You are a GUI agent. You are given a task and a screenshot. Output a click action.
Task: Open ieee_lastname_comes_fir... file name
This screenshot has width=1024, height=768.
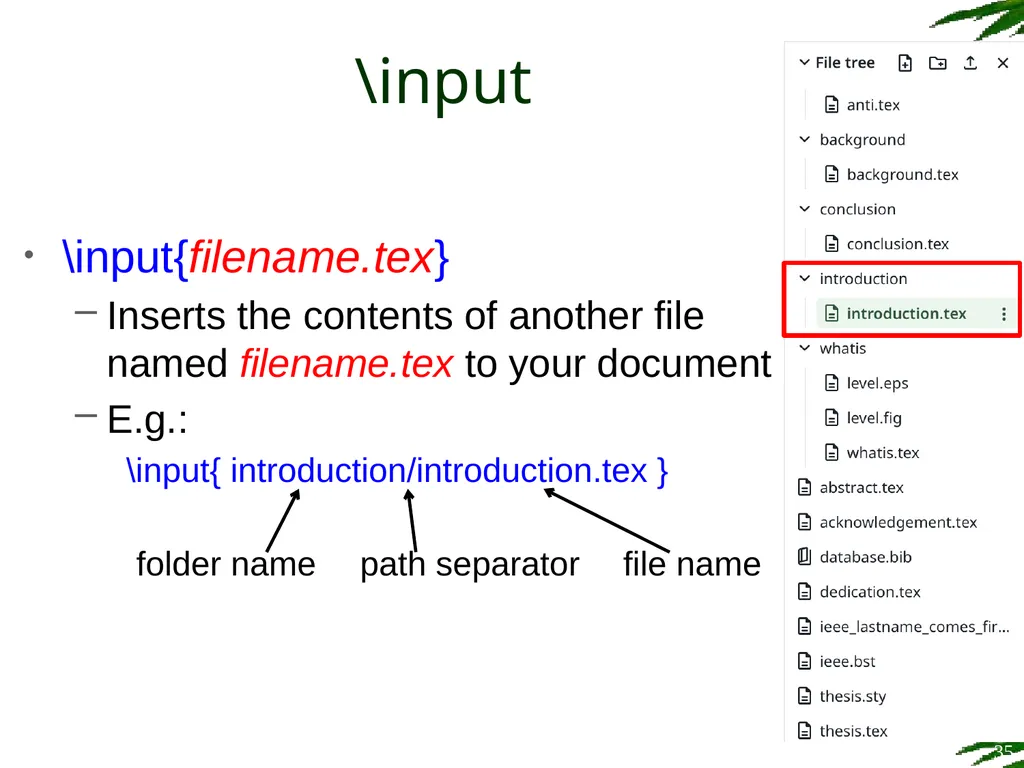coord(914,627)
